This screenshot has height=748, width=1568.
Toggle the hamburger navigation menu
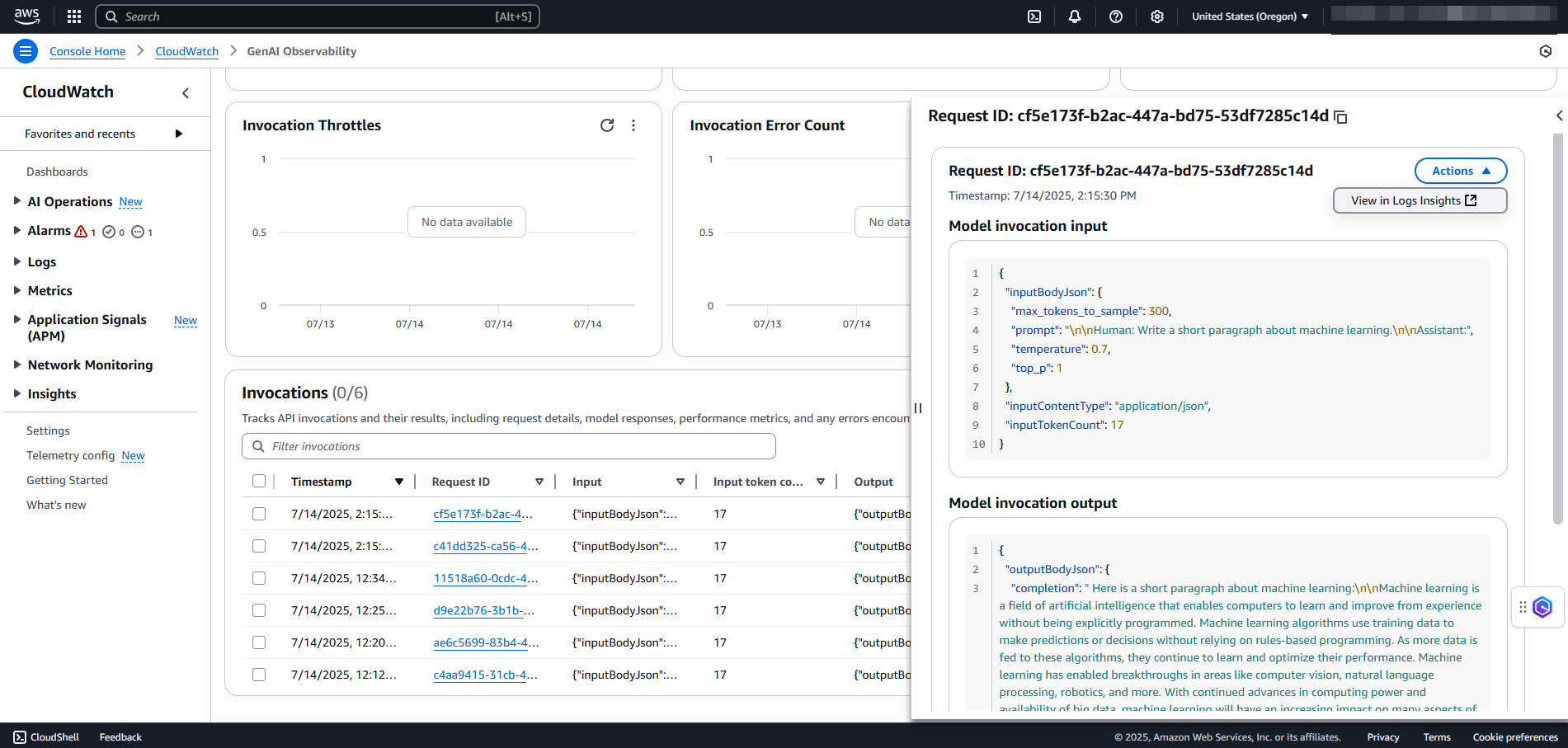coord(26,51)
